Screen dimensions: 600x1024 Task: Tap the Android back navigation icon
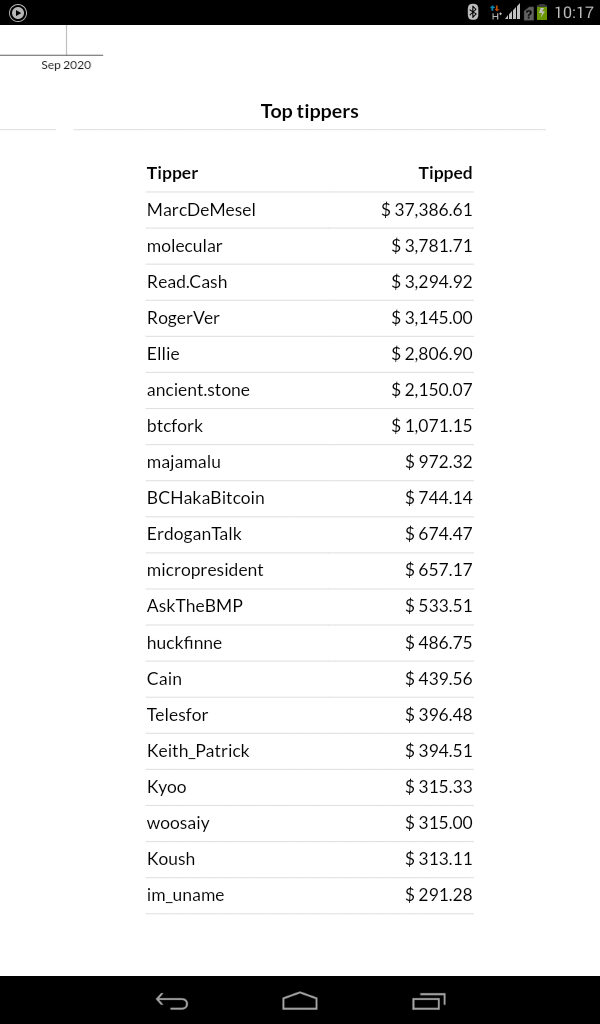[172, 1000]
